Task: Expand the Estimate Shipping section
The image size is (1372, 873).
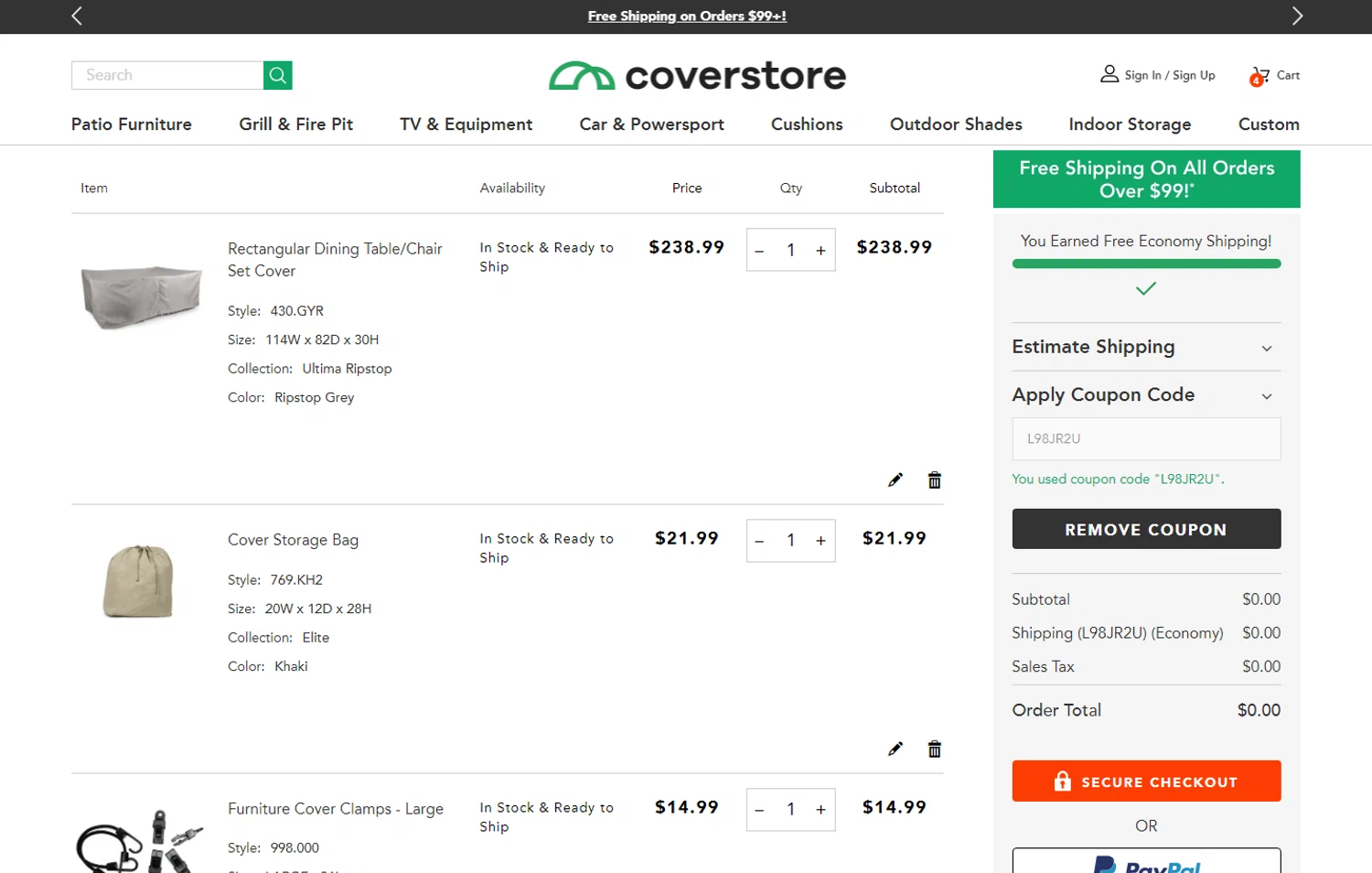Action: 1146,347
